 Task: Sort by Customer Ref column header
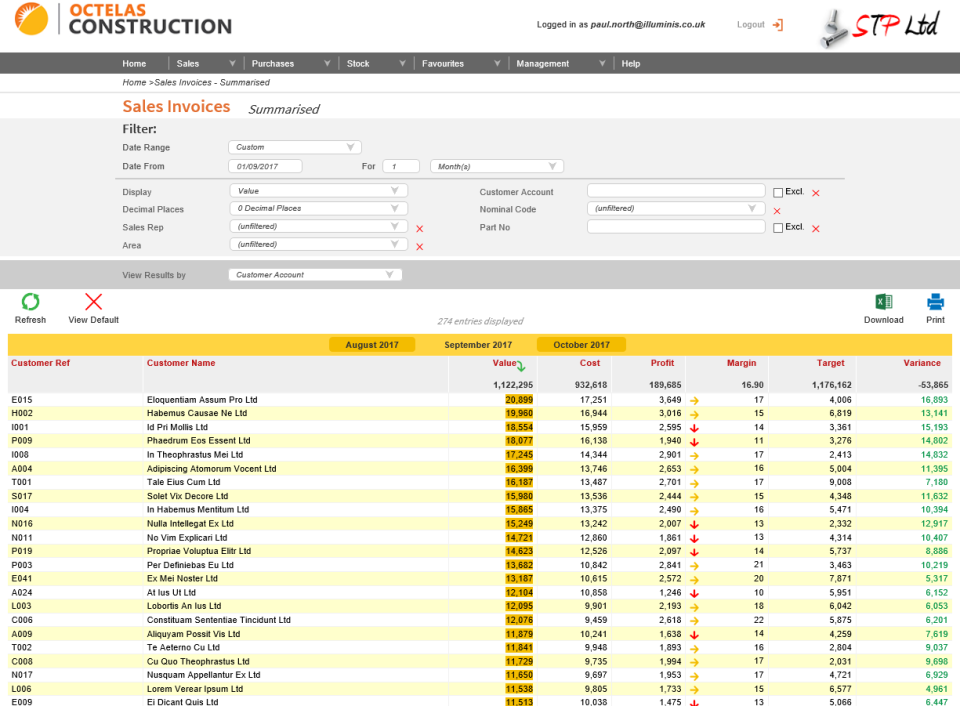pyautogui.click(x=40, y=363)
